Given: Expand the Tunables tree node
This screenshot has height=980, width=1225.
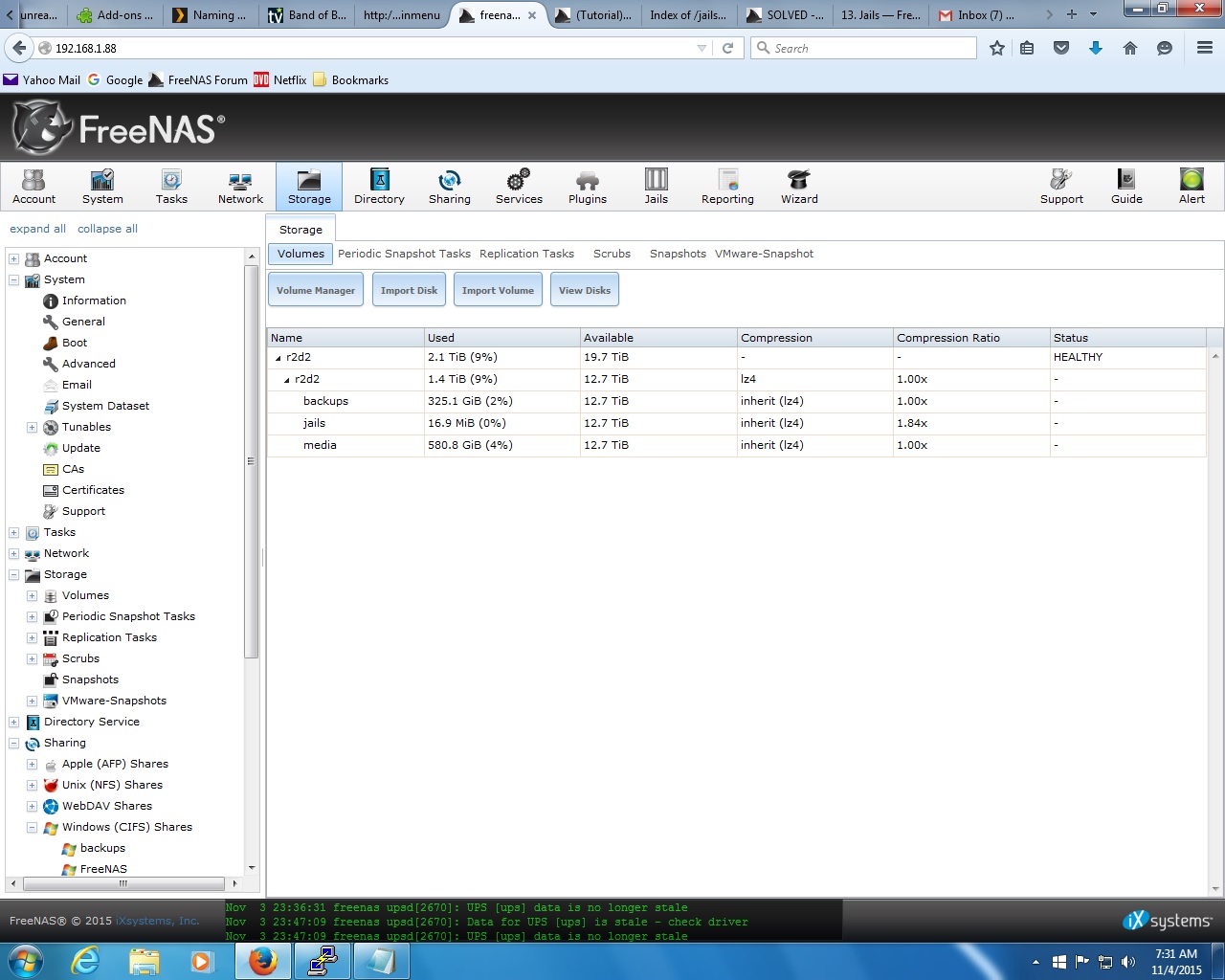Looking at the screenshot, I should pyautogui.click(x=32, y=428).
